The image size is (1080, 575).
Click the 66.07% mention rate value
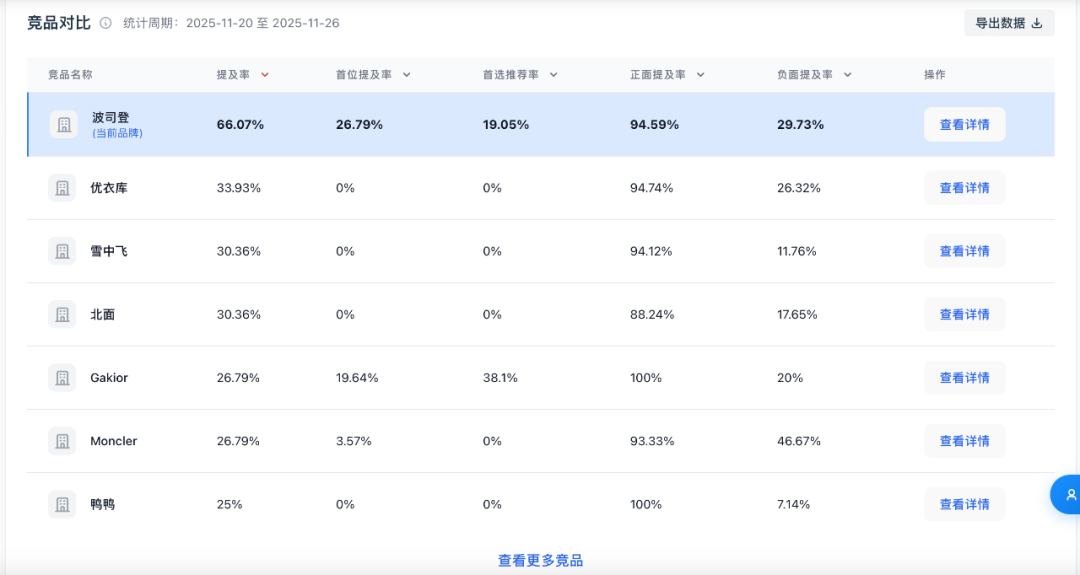(240, 125)
